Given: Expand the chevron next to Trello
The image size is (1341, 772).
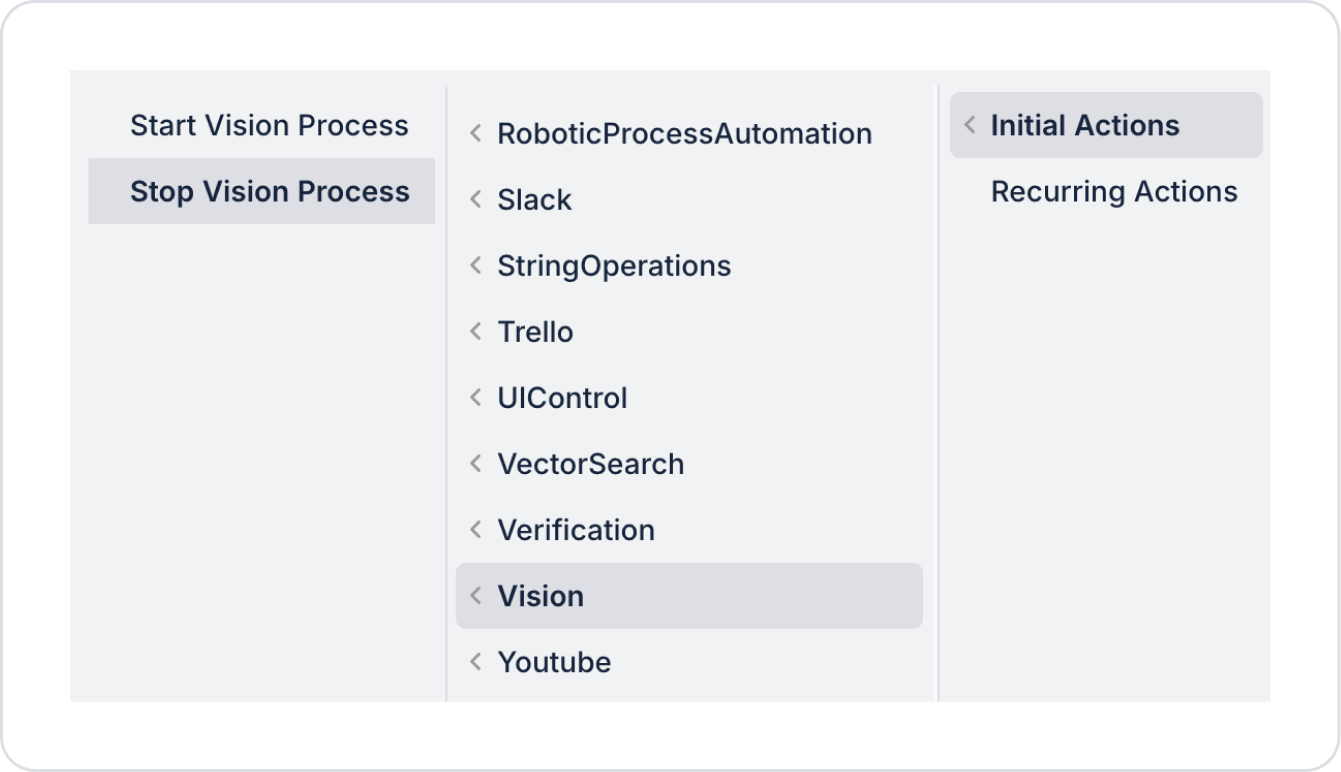Looking at the screenshot, I should [476, 332].
